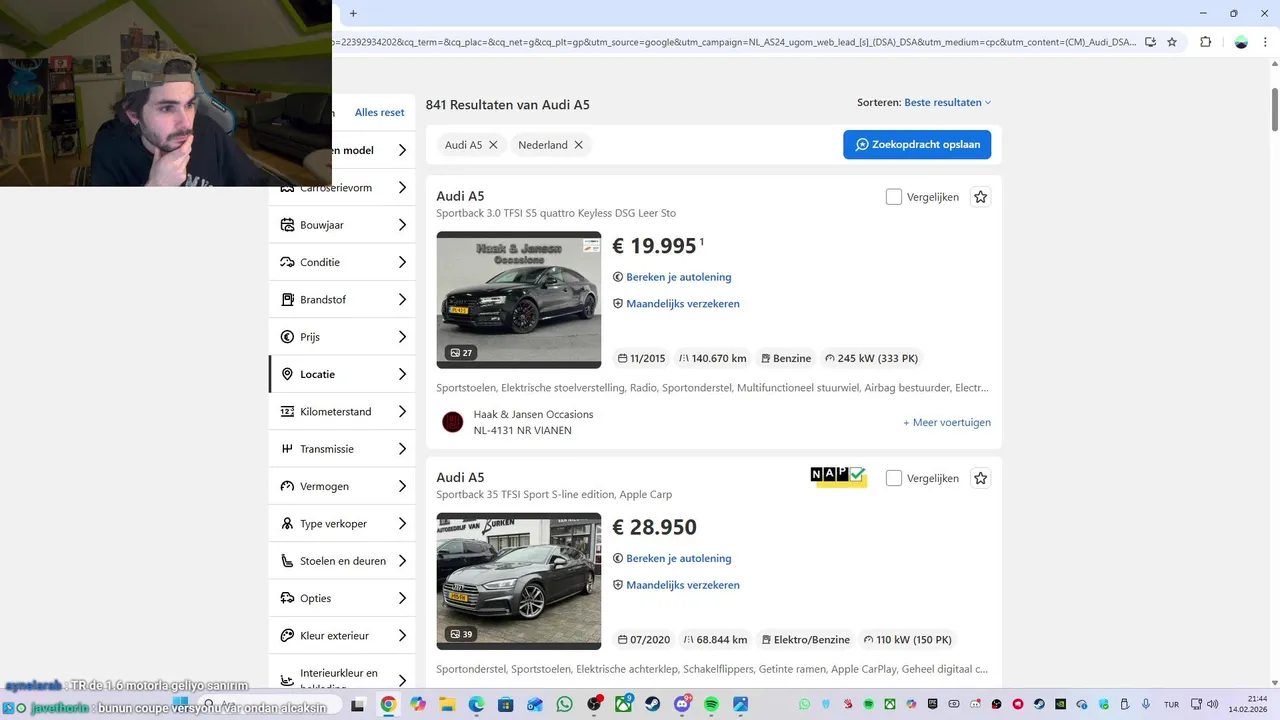The image size is (1280, 720).
Task: Open File Explorer in the taskbar
Action: point(447,704)
